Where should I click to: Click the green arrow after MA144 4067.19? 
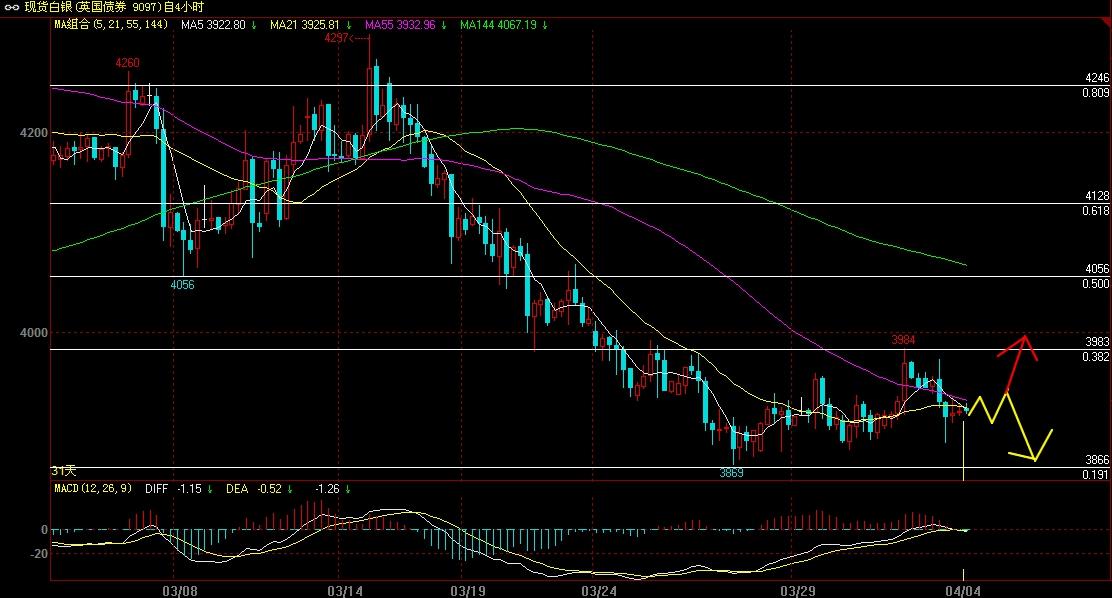(x=544, y=24)
